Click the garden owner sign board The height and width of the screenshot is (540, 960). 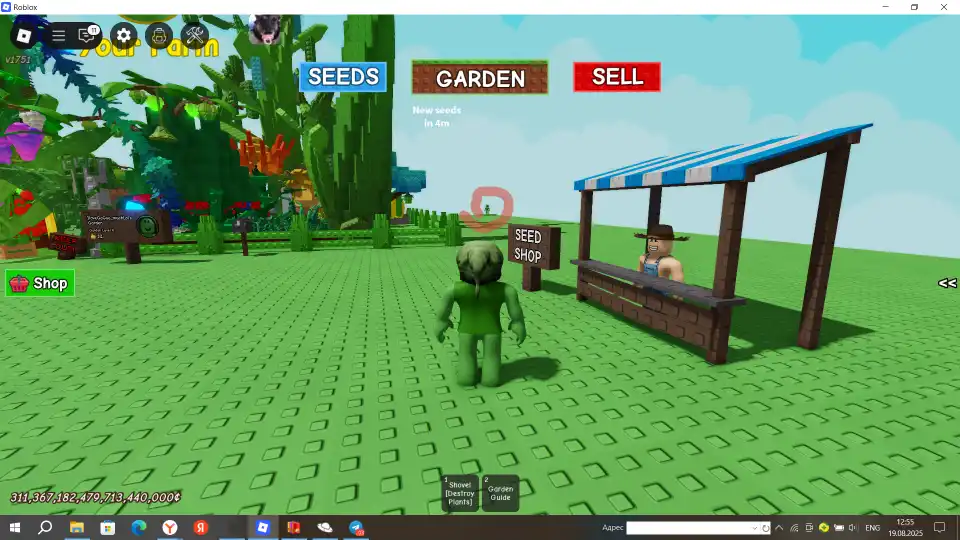coord(127,227)
